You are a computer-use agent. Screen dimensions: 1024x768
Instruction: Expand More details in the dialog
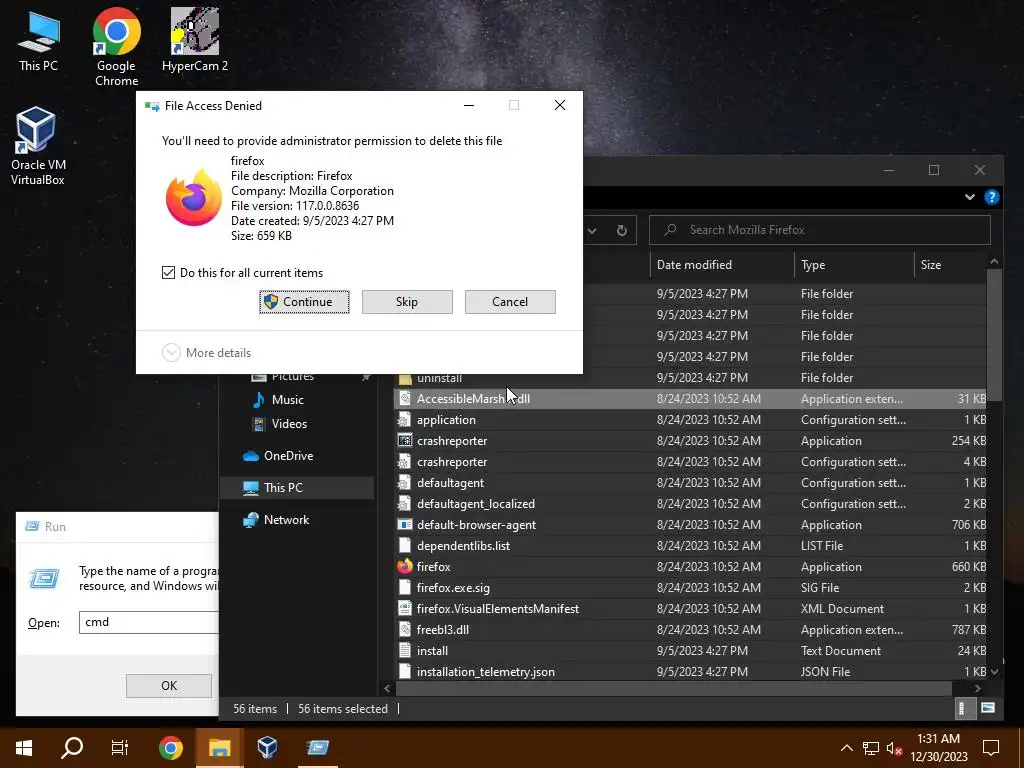206,353
